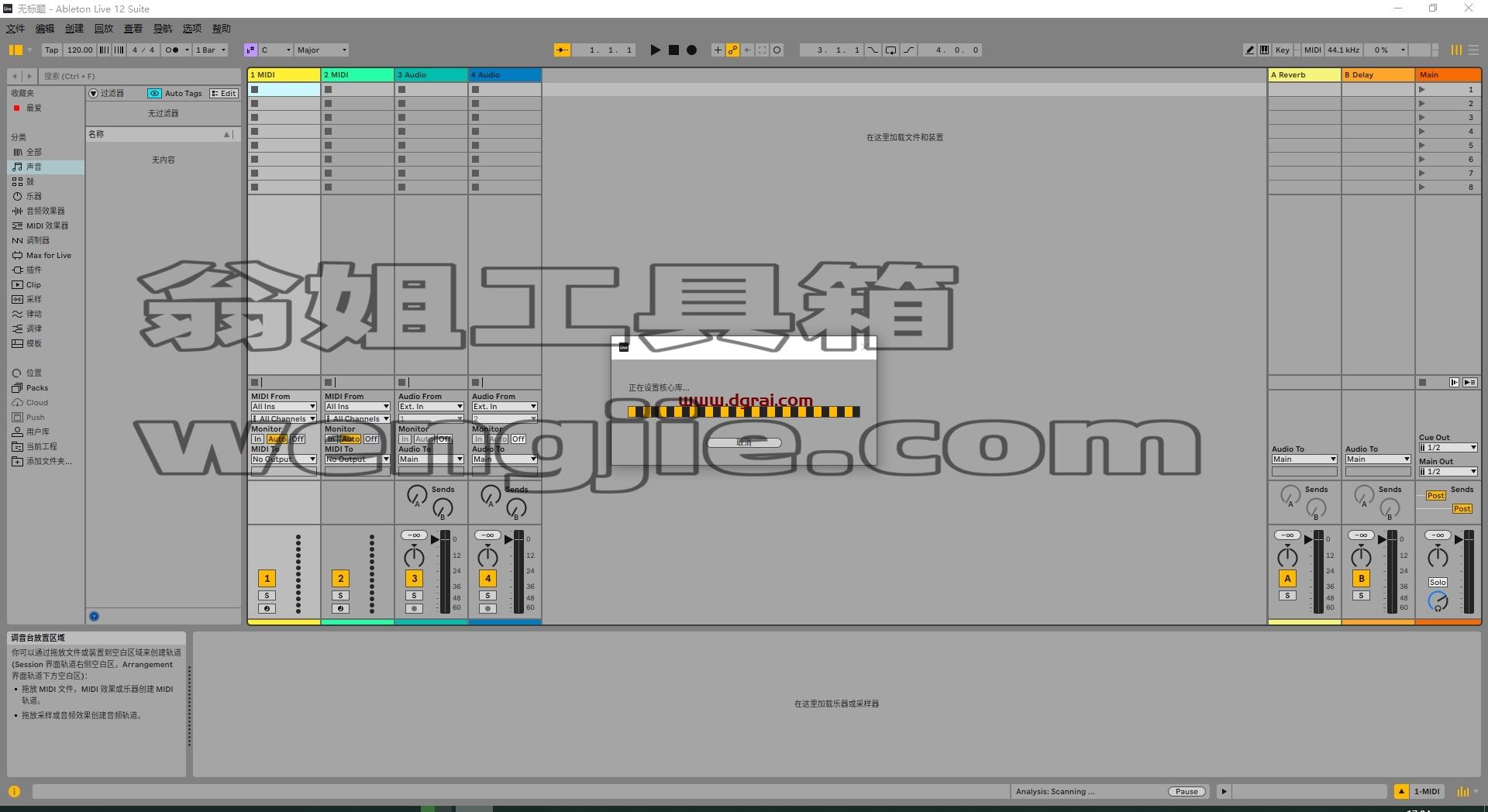The height and width of the screenshot is (812, 1488).
Task: Open the 帮助 menu
Action: pos(222,29)
